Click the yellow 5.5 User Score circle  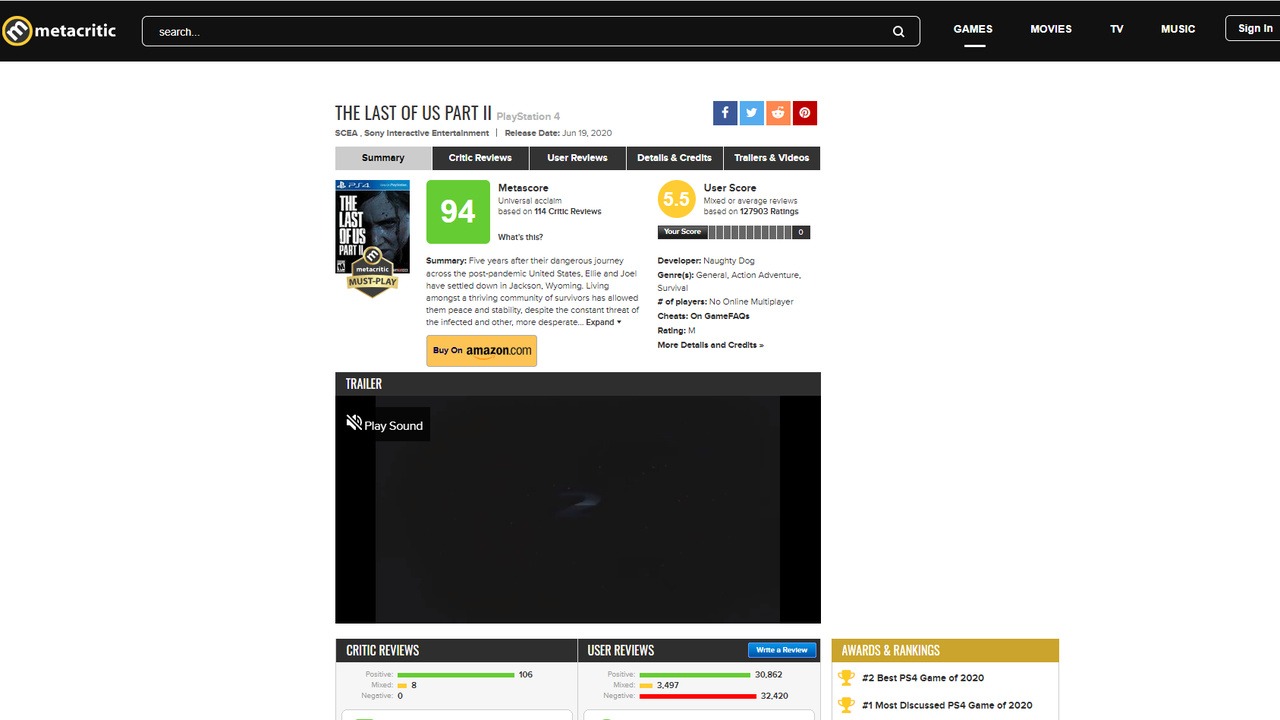(676, 200)
